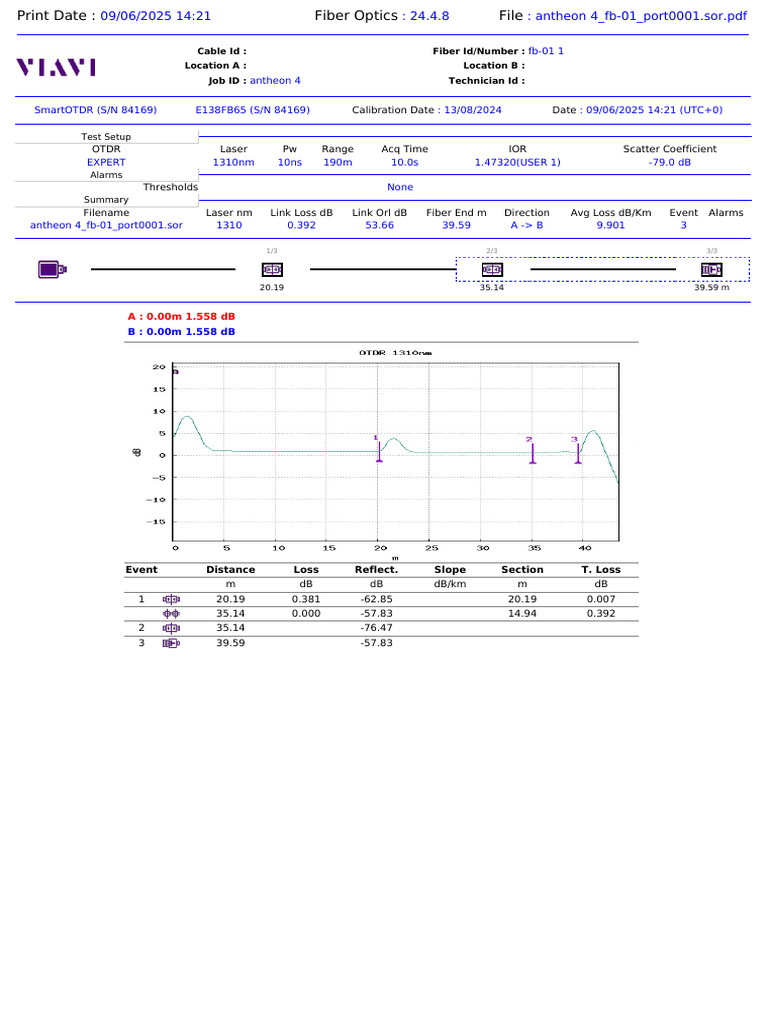Screen dimensions: 768x1024
Task: Click module E138FB65 (S/N 84169)
Action: 253,110
